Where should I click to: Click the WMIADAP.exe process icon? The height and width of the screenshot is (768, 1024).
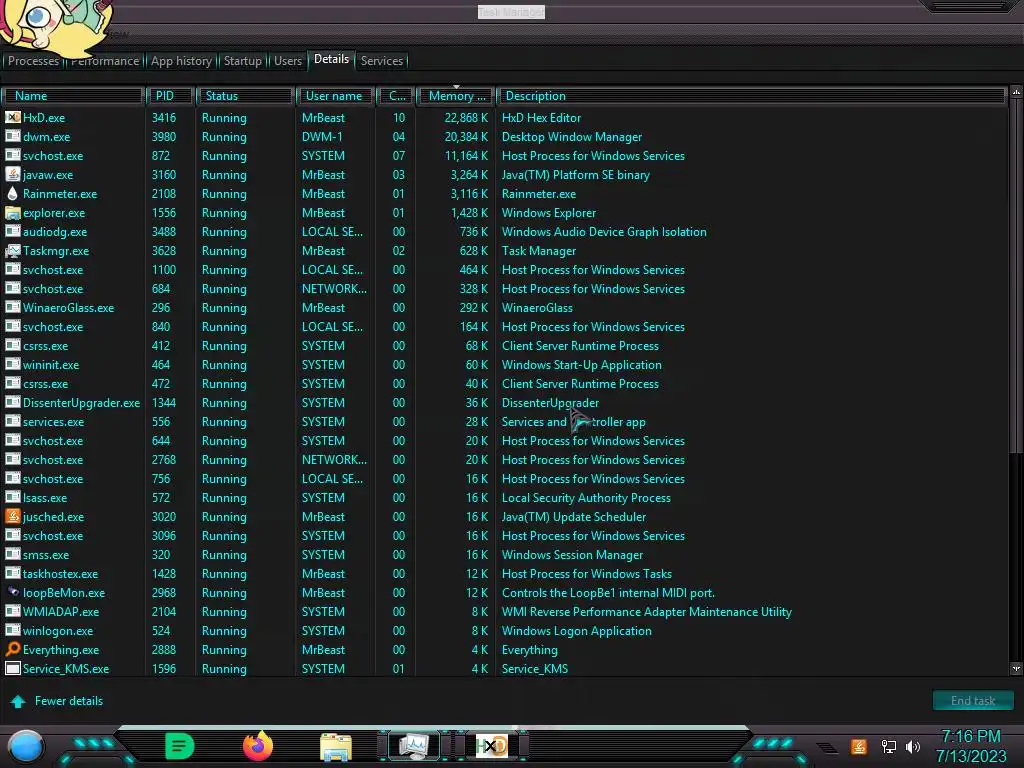12,611
